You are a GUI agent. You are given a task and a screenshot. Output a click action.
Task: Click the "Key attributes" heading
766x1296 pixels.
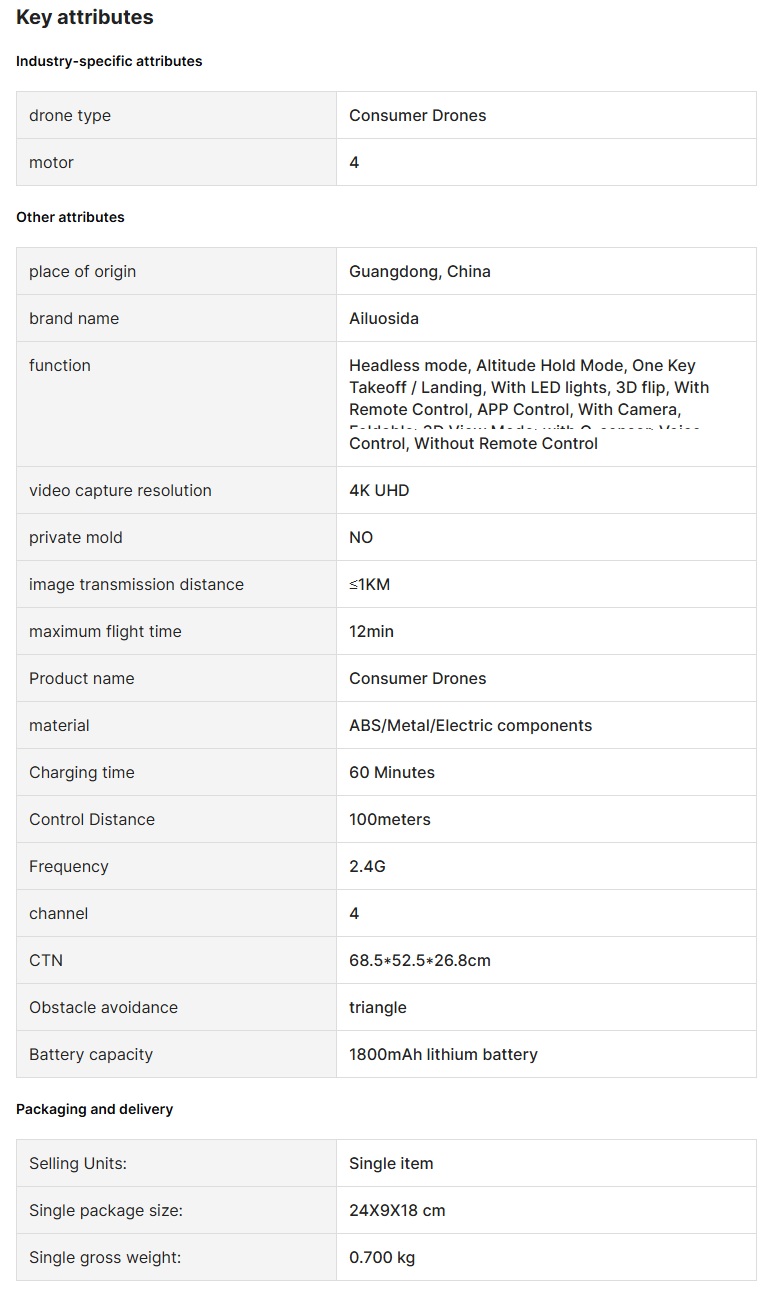point(85,17)
